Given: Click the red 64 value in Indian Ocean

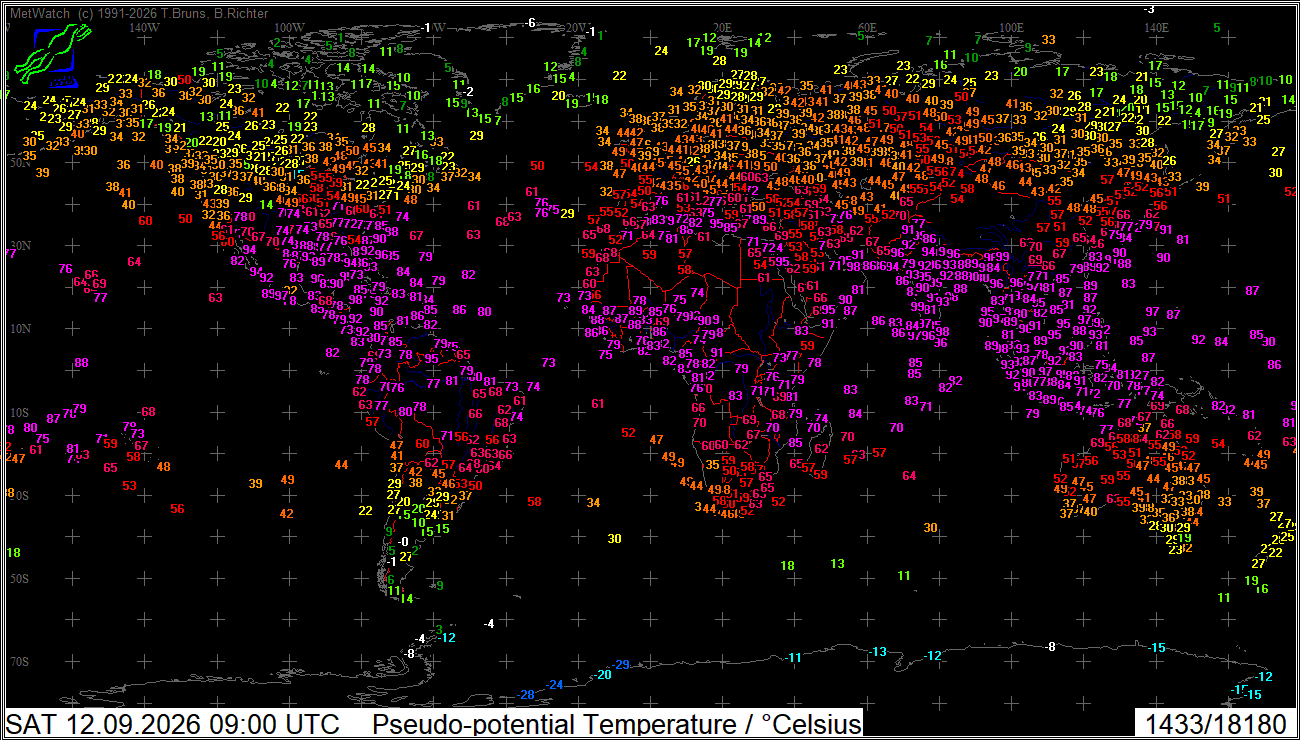Looking at the screenshot, I should click(x=909, y=476).
